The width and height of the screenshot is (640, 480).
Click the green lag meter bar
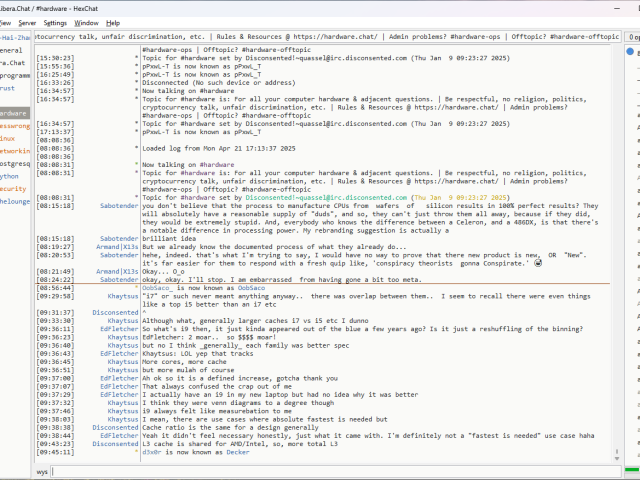pos(633,471)
